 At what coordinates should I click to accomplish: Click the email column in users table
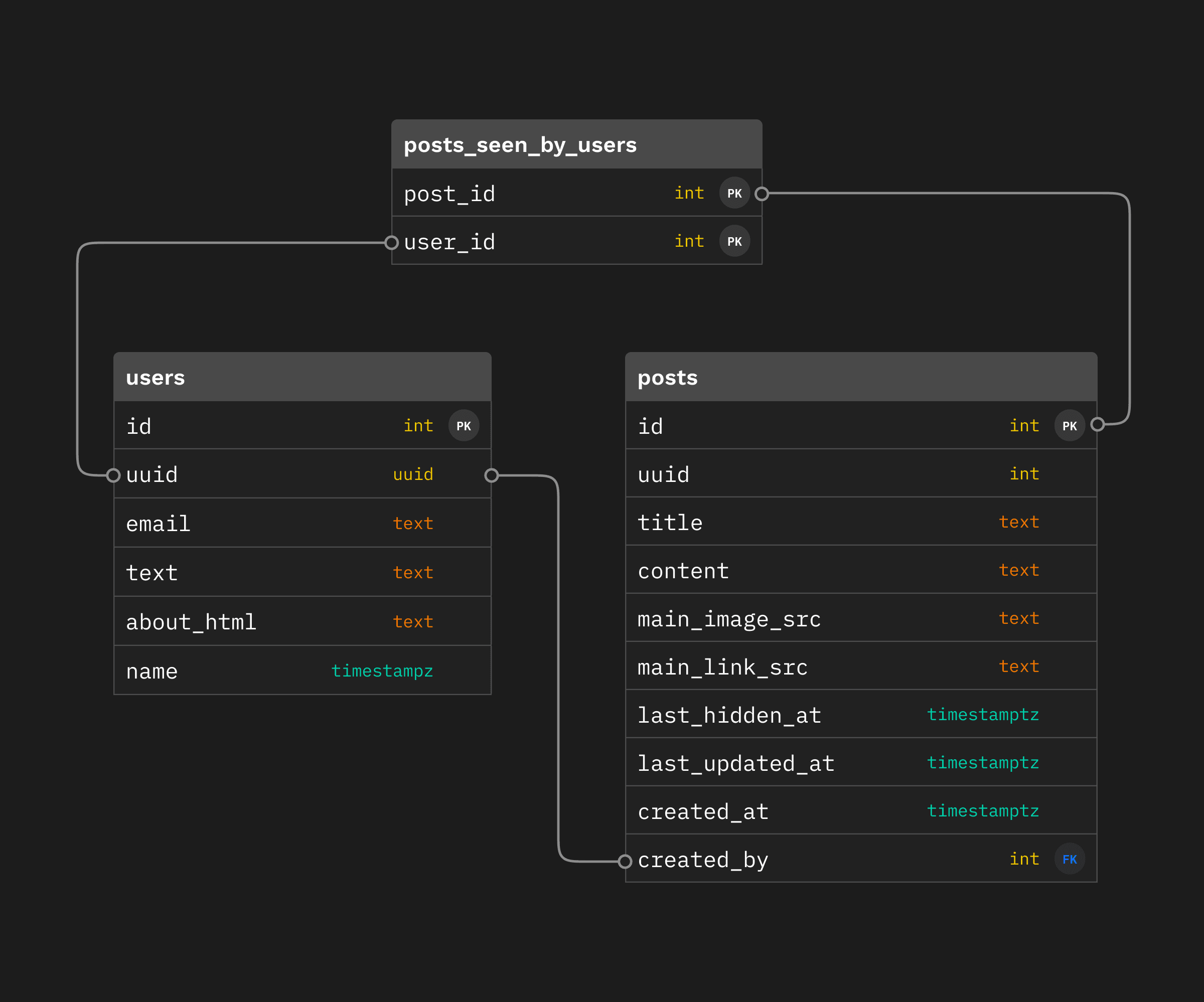158,524
